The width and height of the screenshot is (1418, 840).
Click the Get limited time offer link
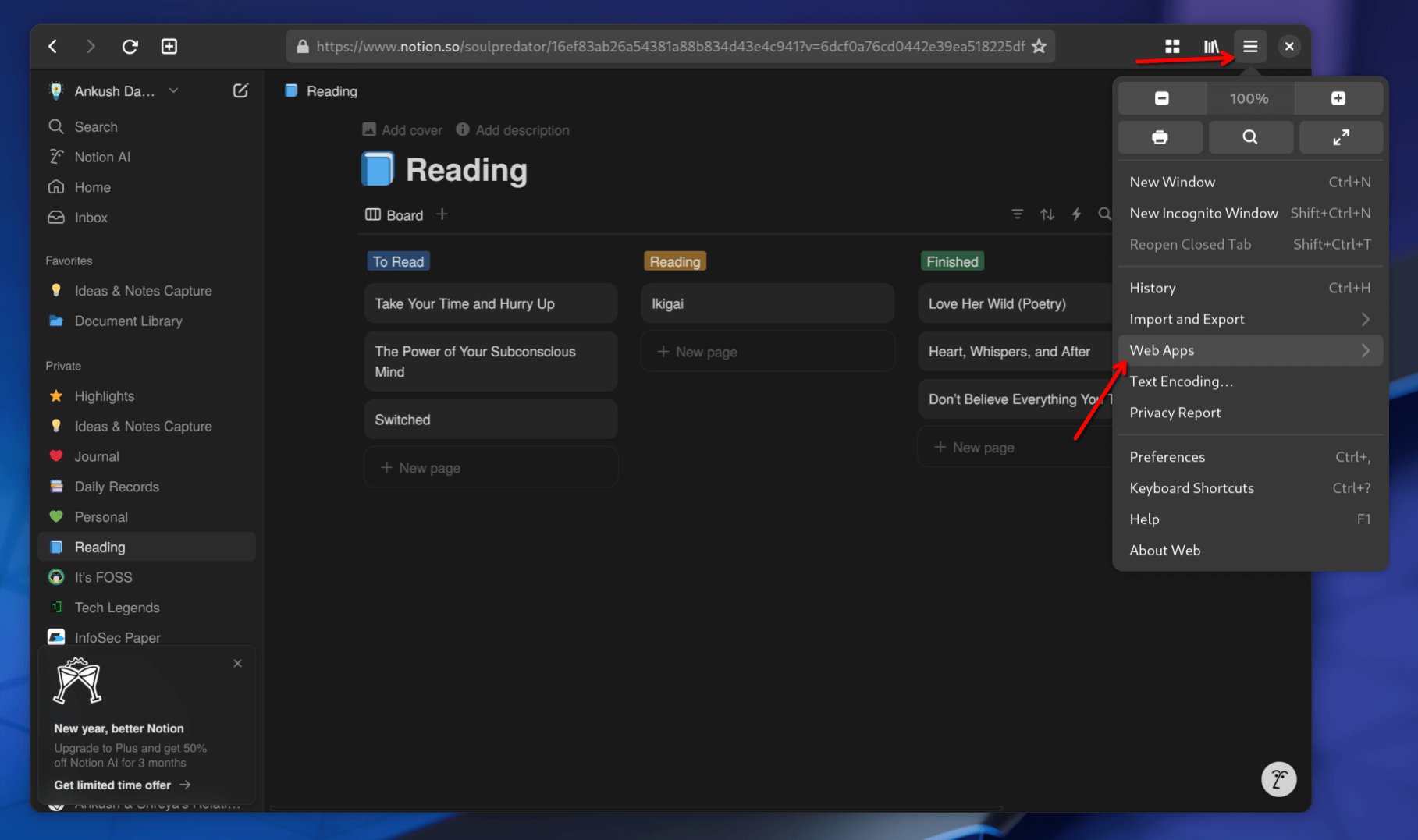[111, 785]
